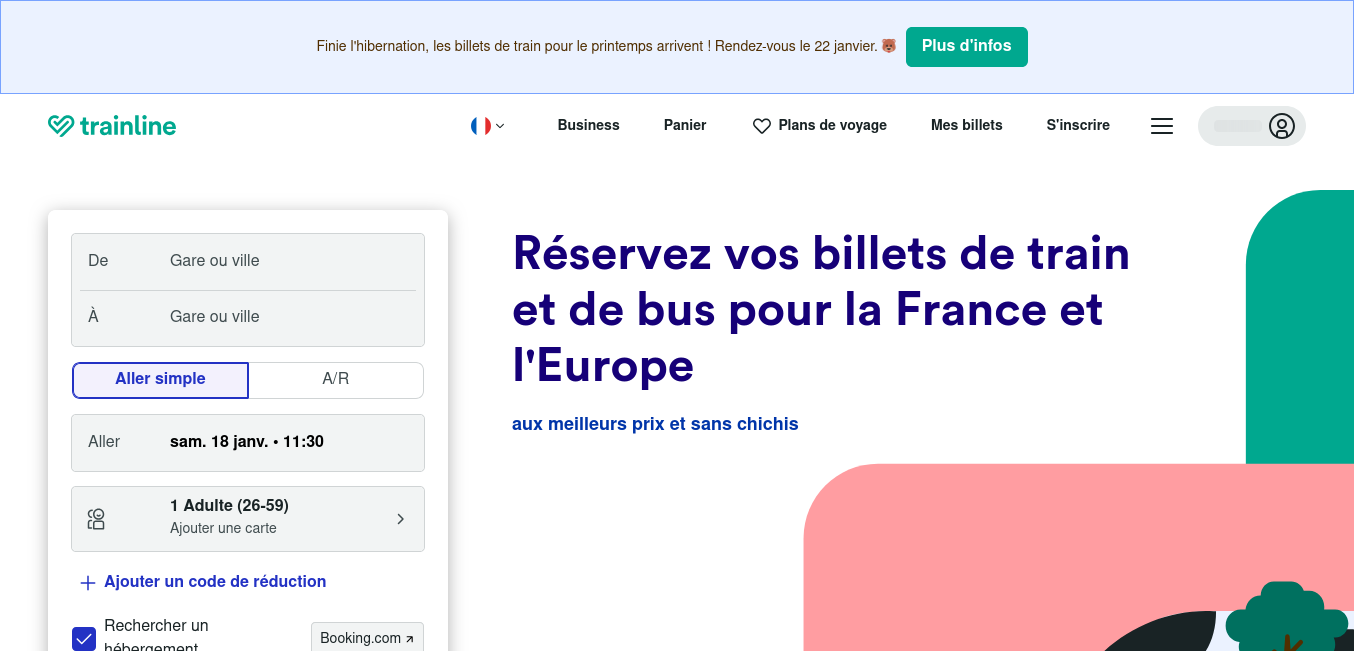
Task: Click the plus icon for reduction code
Action: point(88,583)
